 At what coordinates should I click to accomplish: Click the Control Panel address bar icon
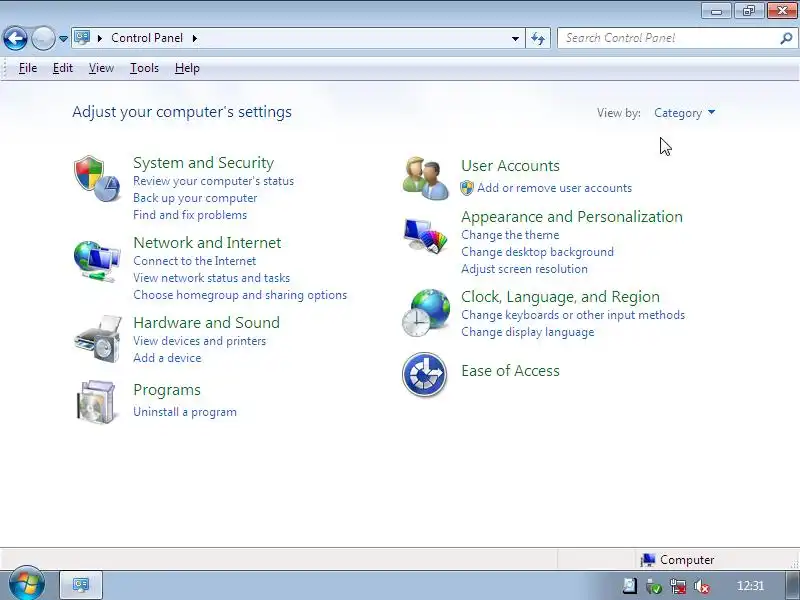click(82, 38)
